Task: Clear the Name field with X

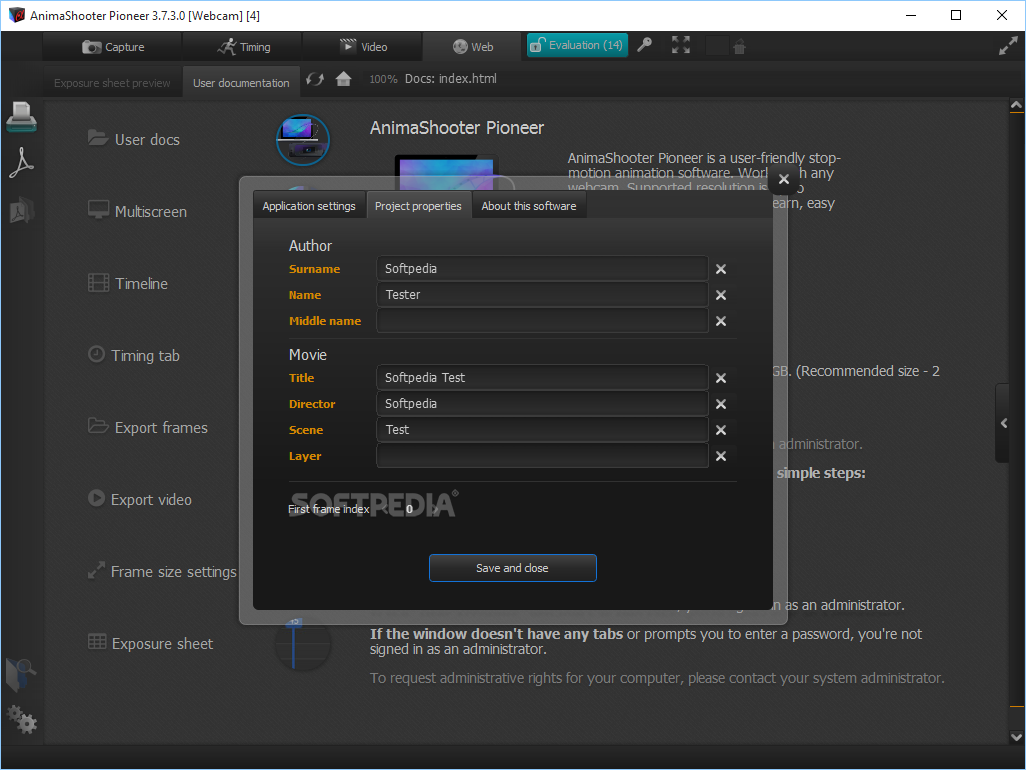Action: 720,295
